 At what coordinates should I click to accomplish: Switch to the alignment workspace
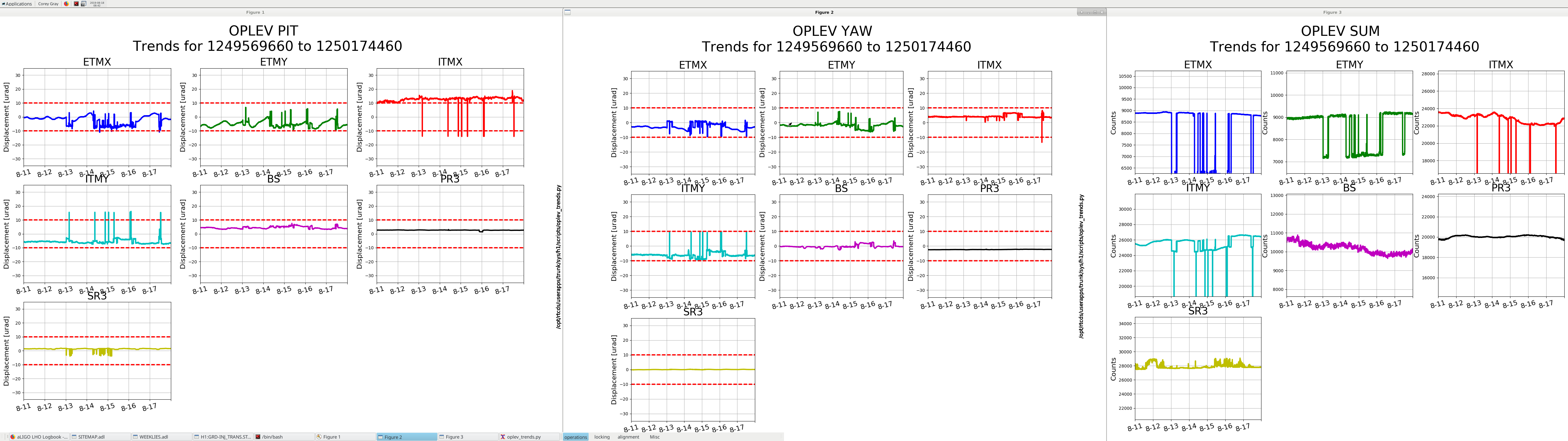(628, 437)
